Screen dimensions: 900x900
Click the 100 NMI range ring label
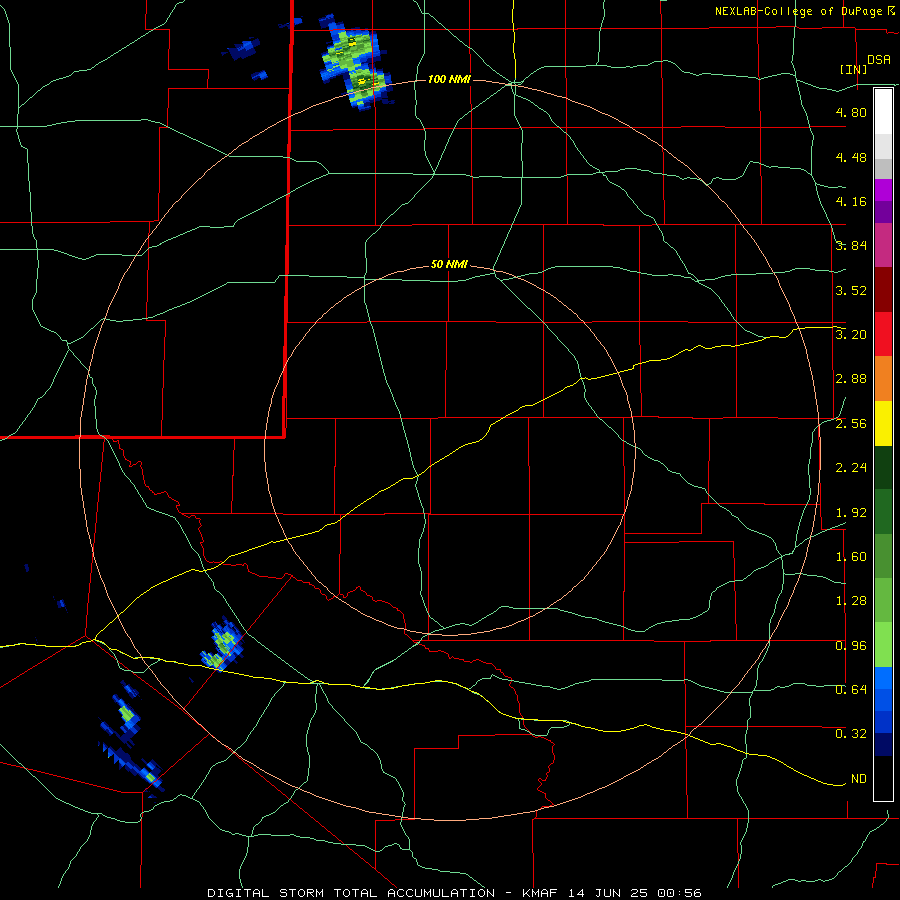pyautogui.click(x=449, y=79)
